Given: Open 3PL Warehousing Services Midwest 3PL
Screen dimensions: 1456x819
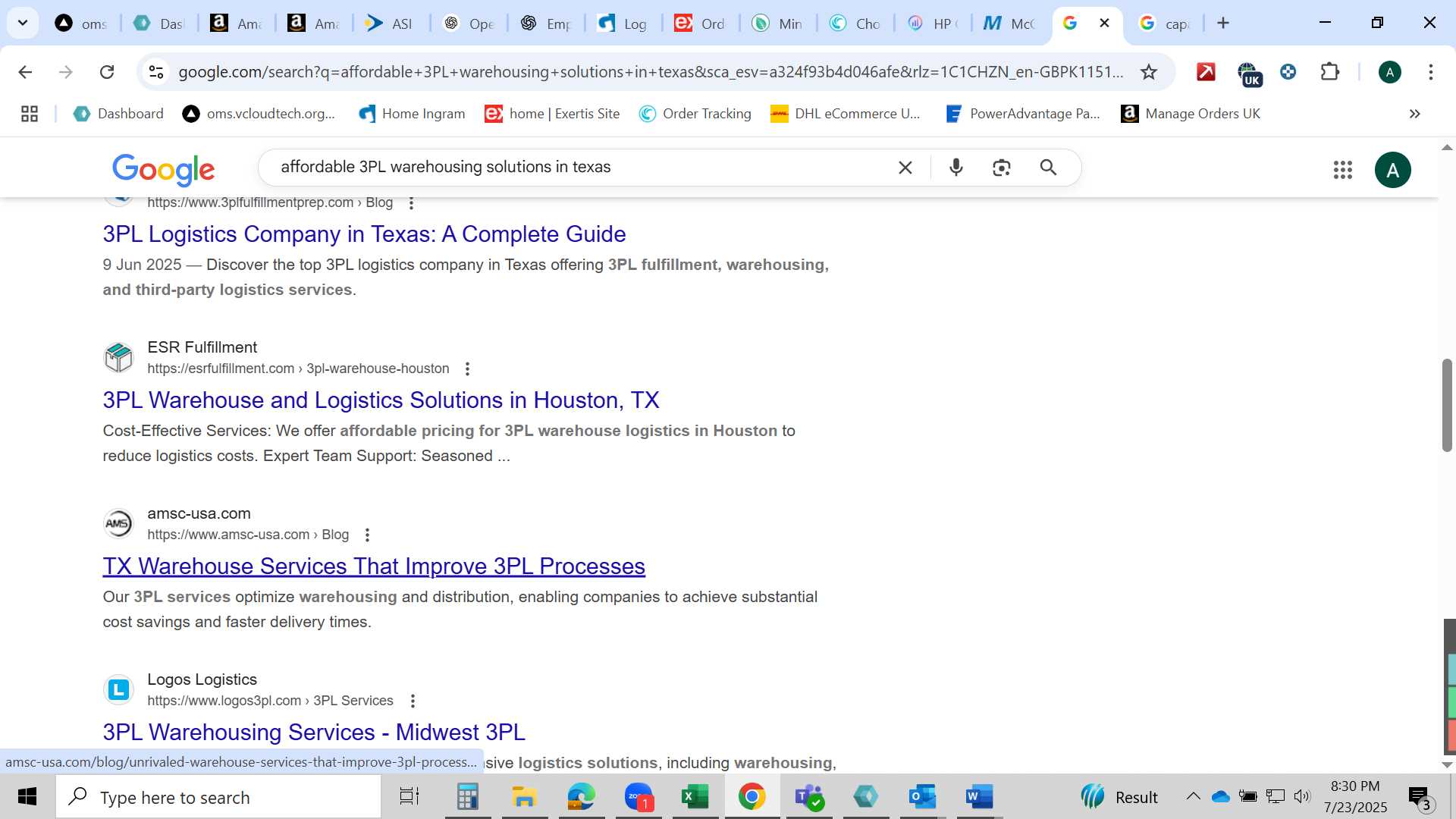Looking at the screenshot, I should pyautogui.click(x=314, y=733).
